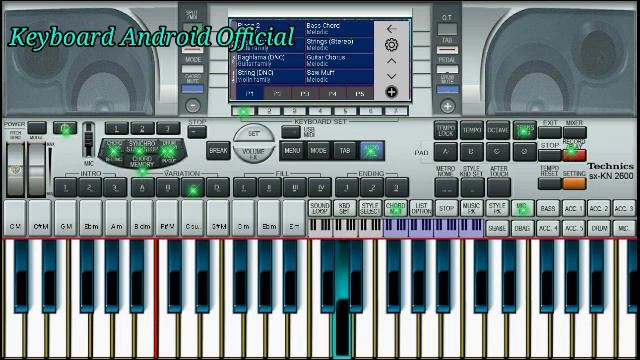Switch to page P5 tab
Image resolution: width=640 pixels, height=360 pixels.
360,93
